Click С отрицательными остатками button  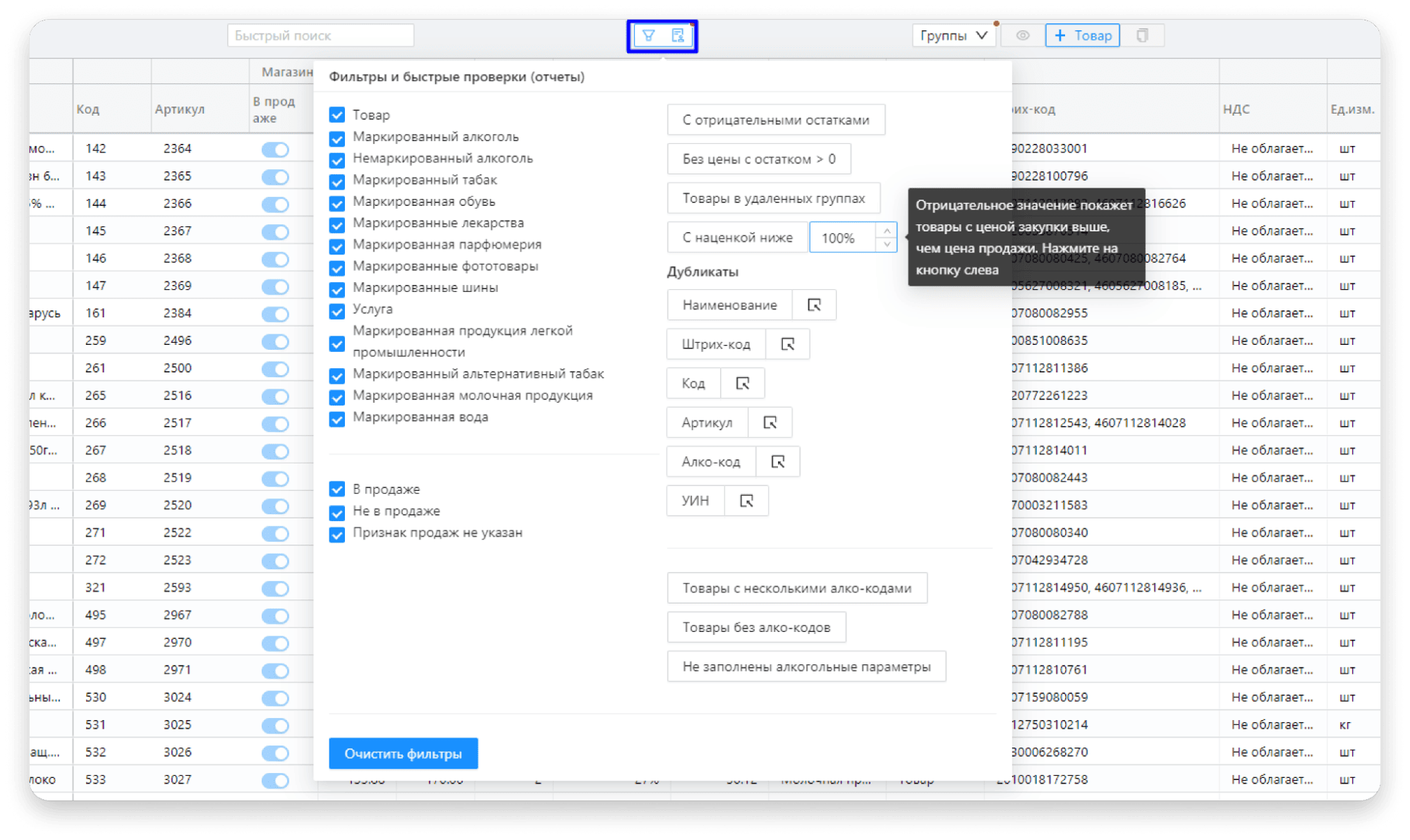click(776, 120)
